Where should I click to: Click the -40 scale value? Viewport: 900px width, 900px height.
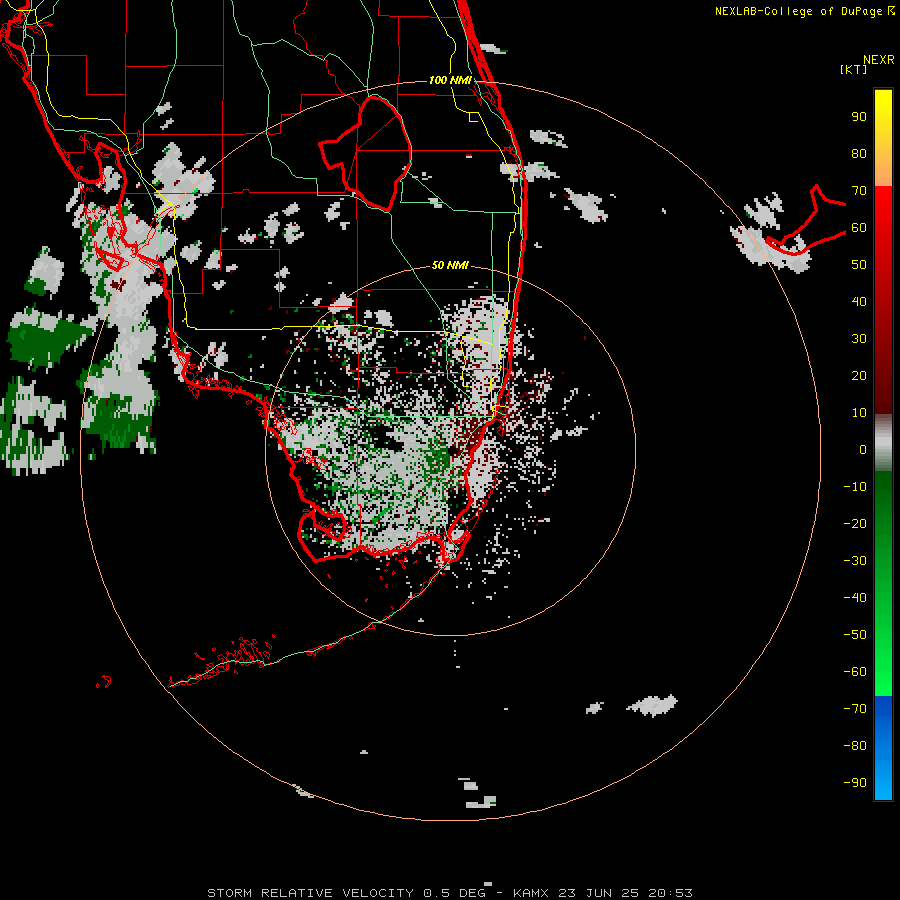tap(855, 598)
